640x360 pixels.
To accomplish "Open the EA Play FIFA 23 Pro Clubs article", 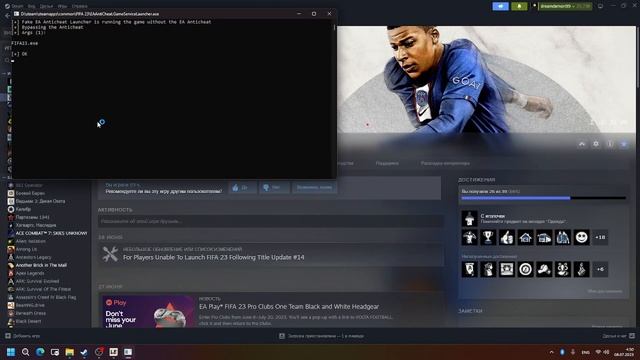I will tap(289, 307).
